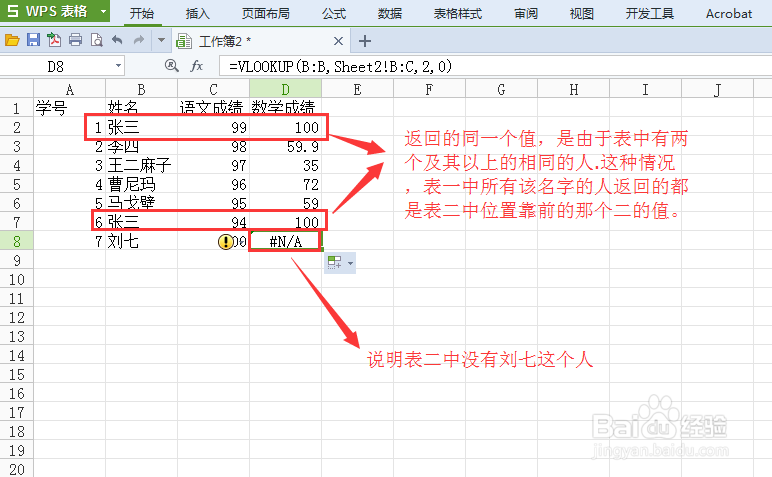772x477 pixels.
Task: Select cell with score 96
Action: (213, 184)
